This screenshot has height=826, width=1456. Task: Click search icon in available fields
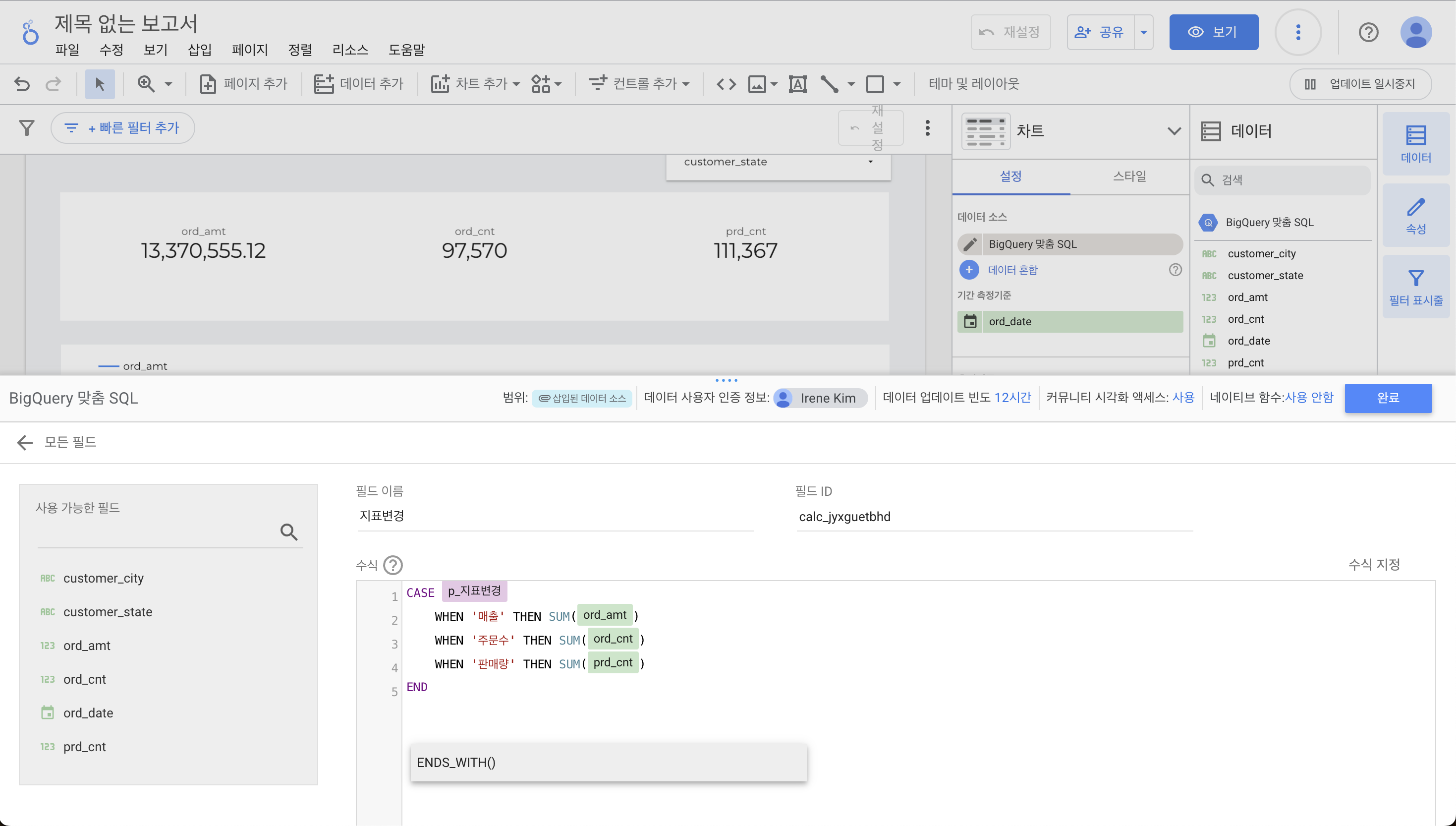point(288,531)
